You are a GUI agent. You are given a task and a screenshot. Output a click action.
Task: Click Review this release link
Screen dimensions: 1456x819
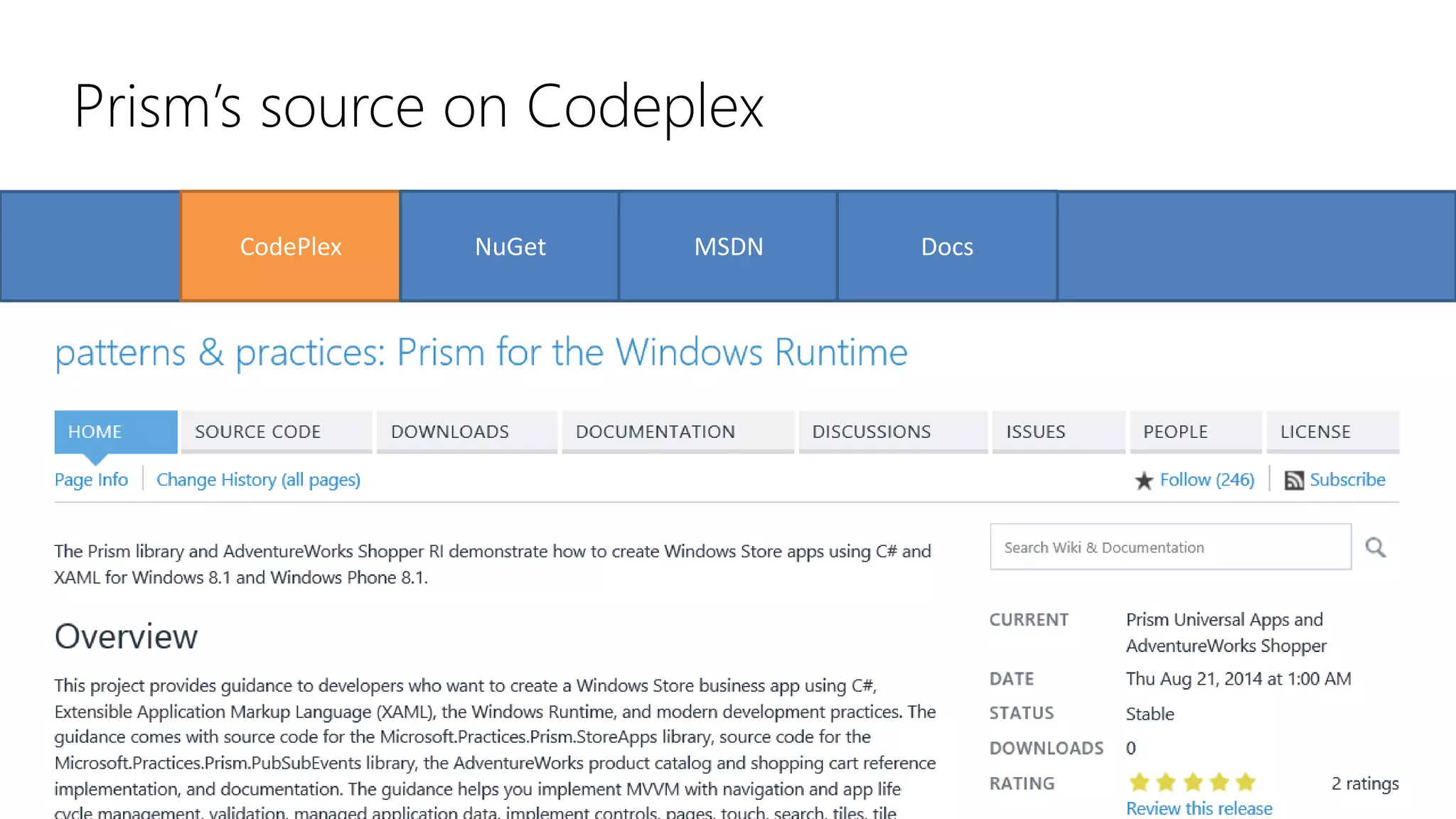(1199, 808)
